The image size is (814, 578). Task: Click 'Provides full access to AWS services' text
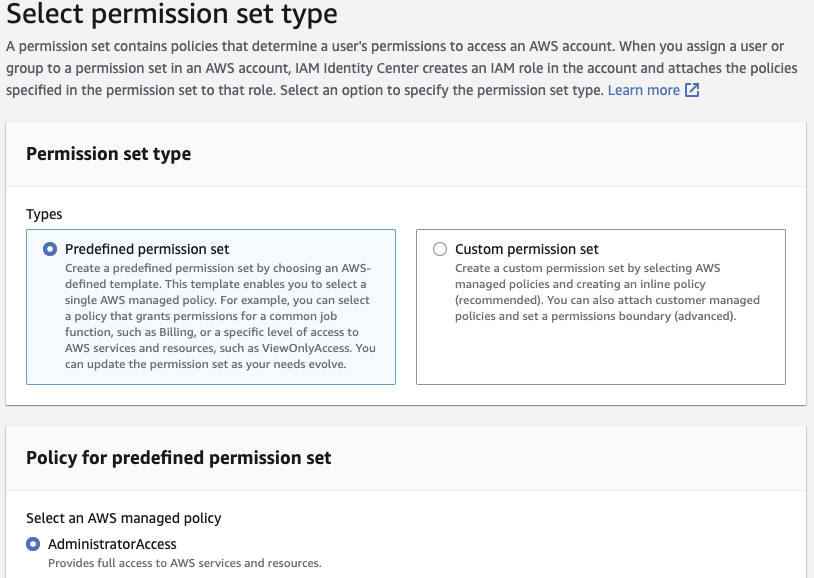(x=185, y=563)
